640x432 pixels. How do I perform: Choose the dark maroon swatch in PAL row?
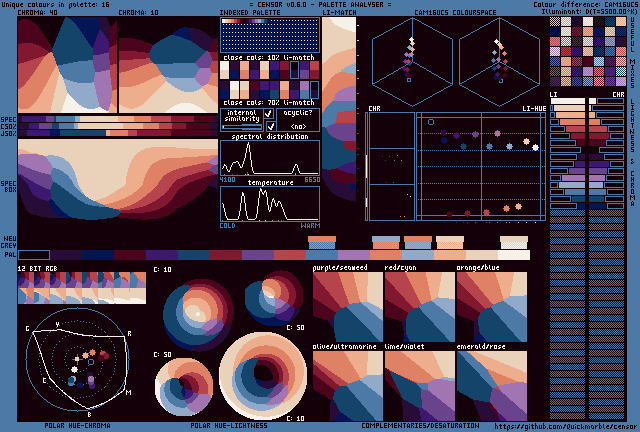point(130,255)
